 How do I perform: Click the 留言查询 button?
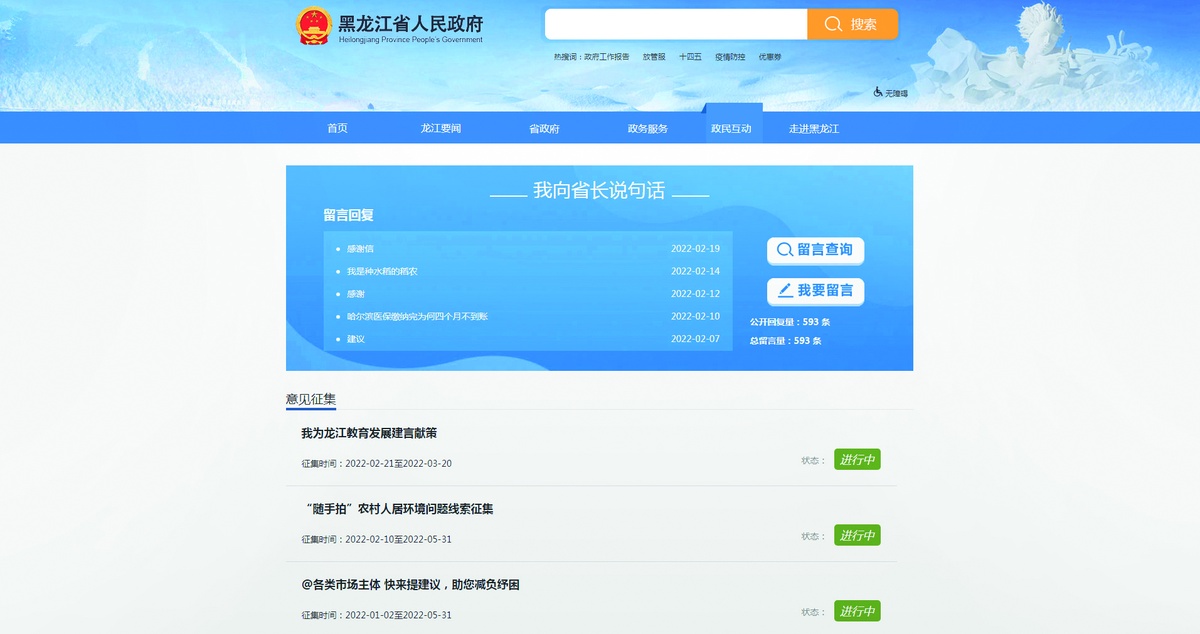click(816, 250)
